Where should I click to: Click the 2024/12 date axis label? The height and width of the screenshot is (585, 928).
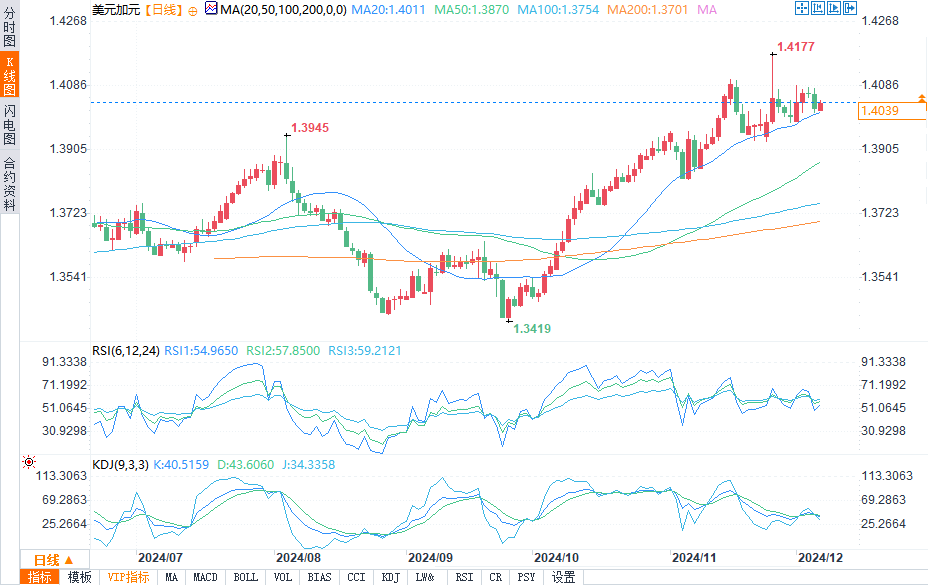click(820, 558)
